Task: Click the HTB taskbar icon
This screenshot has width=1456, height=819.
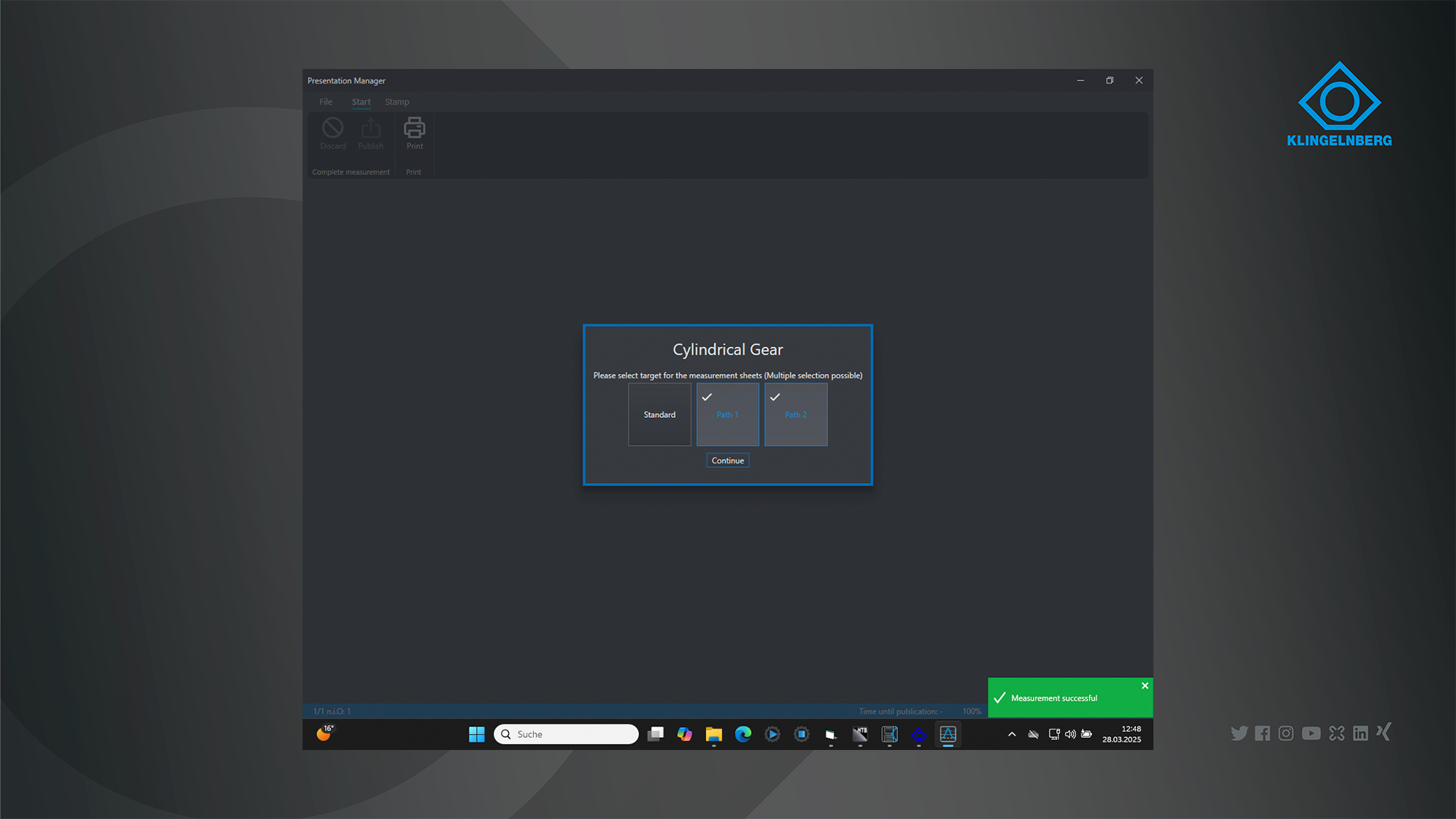Action: point(860,734)
